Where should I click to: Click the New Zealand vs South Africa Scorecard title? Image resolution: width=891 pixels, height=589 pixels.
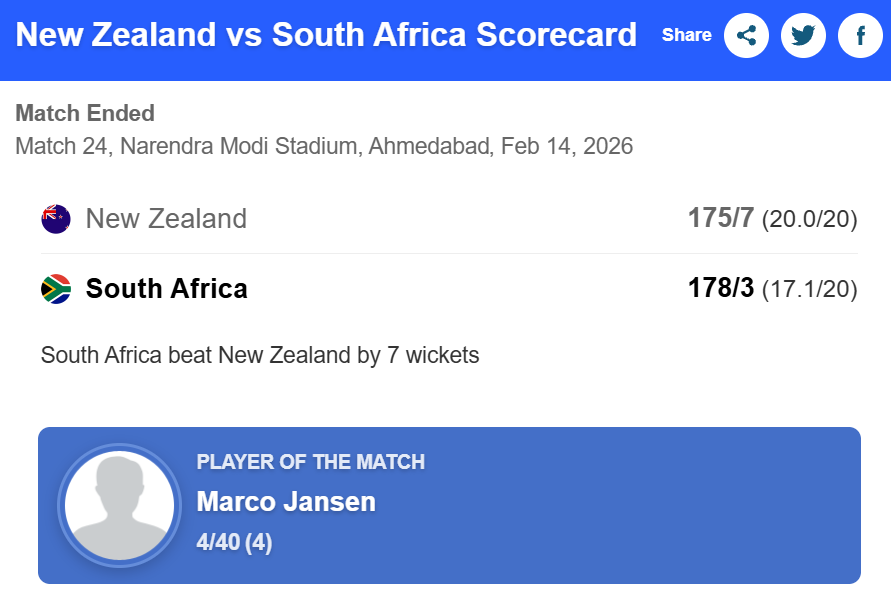pos(326,35)
